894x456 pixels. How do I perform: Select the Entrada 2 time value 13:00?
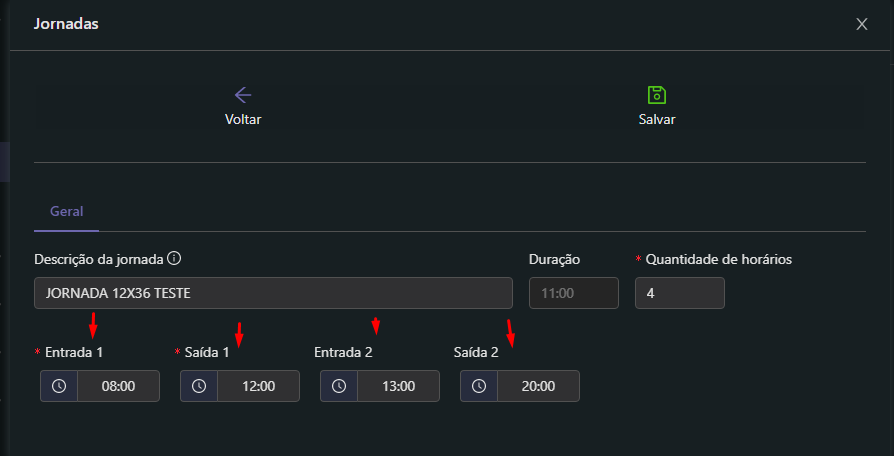[398, 386]
